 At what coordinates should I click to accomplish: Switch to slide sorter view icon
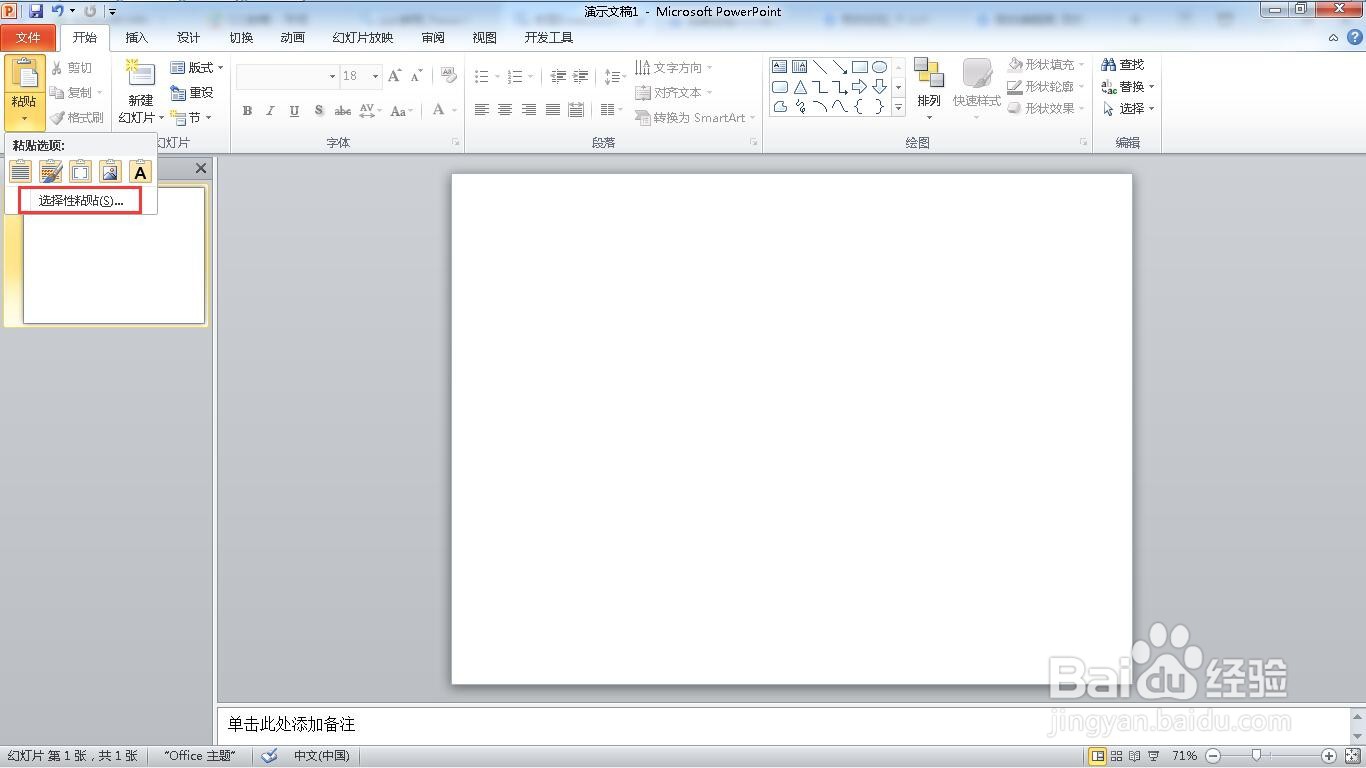click(1117, 756)
